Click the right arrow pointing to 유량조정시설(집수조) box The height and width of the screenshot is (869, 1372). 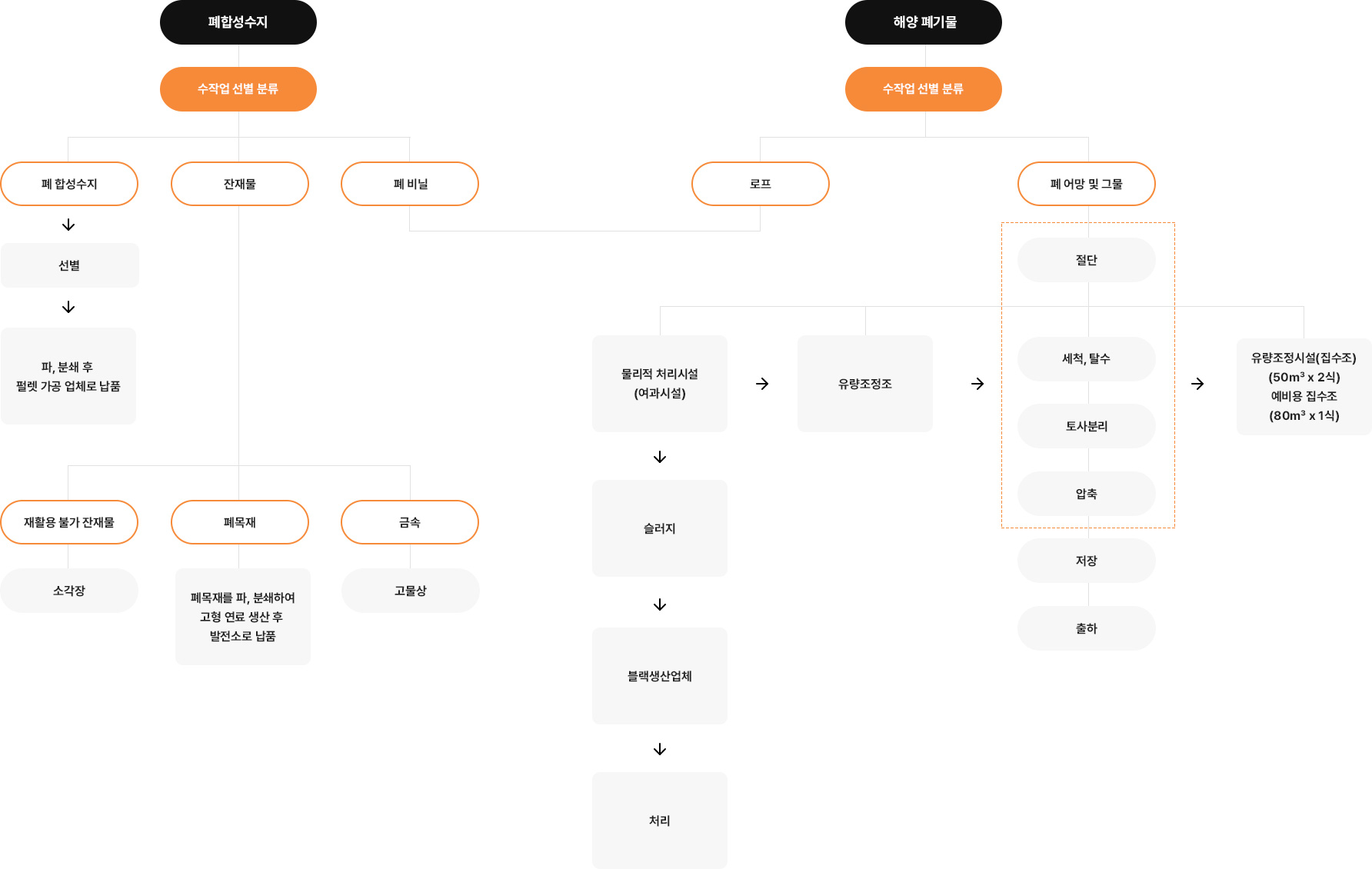click(x=1197, y=384)
